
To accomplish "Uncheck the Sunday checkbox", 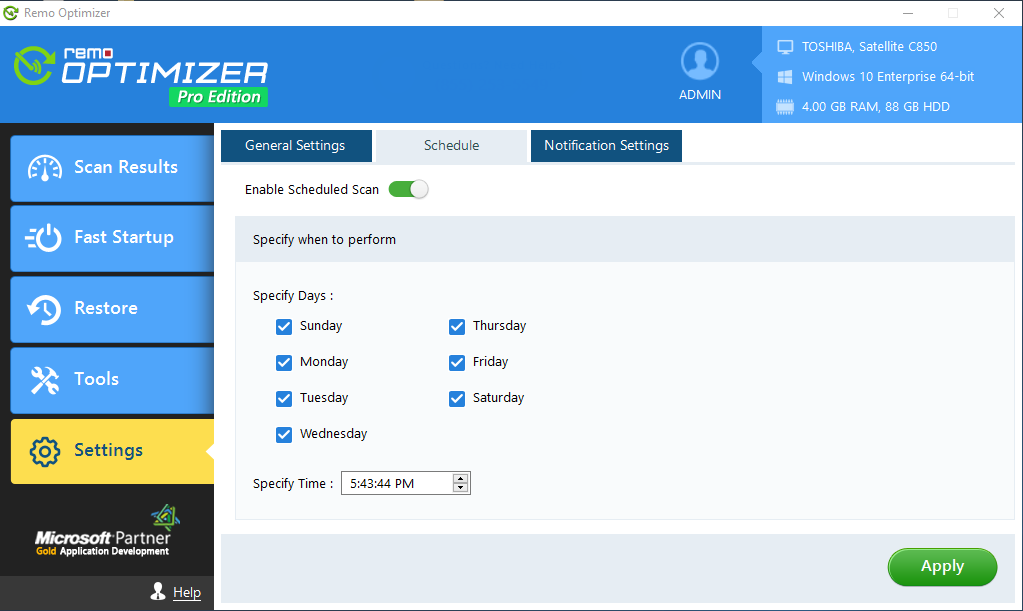I will pos(284,326).
